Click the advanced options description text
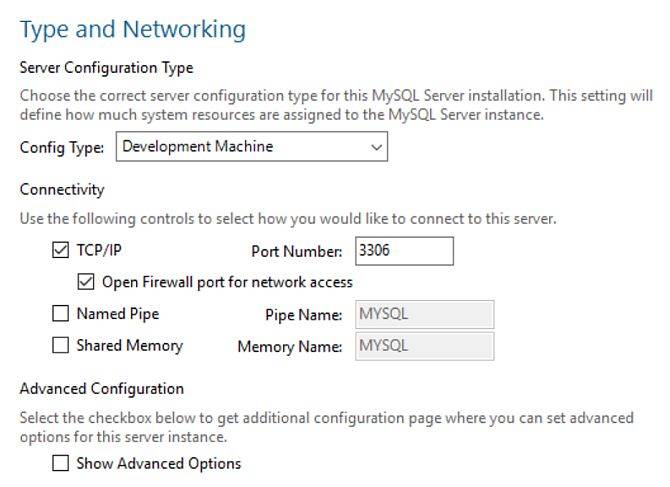Screen dimensions: 670x487 (x=326, y=426)
